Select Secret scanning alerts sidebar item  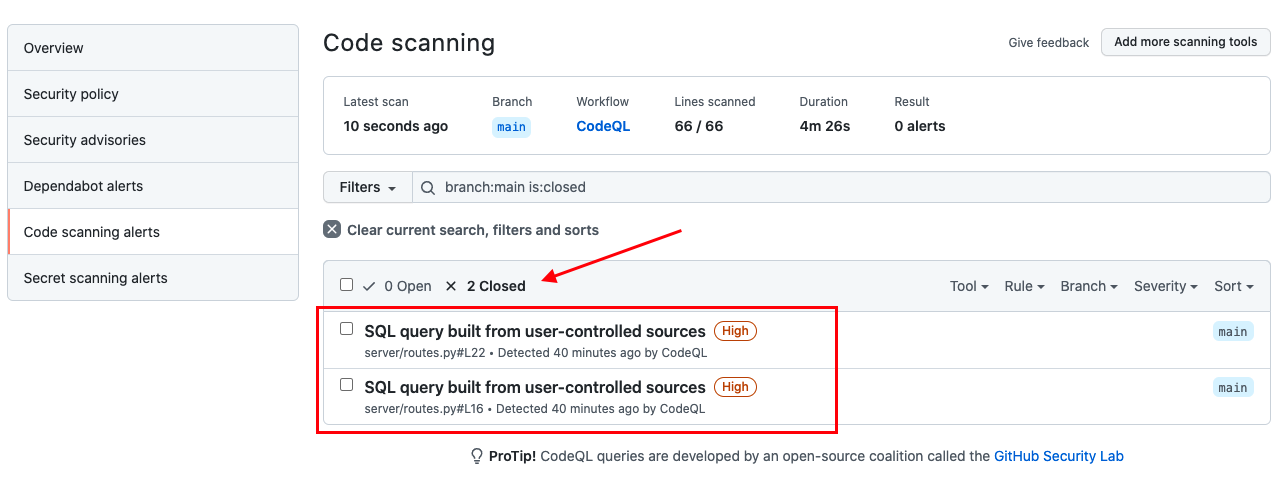click(153, 278)
